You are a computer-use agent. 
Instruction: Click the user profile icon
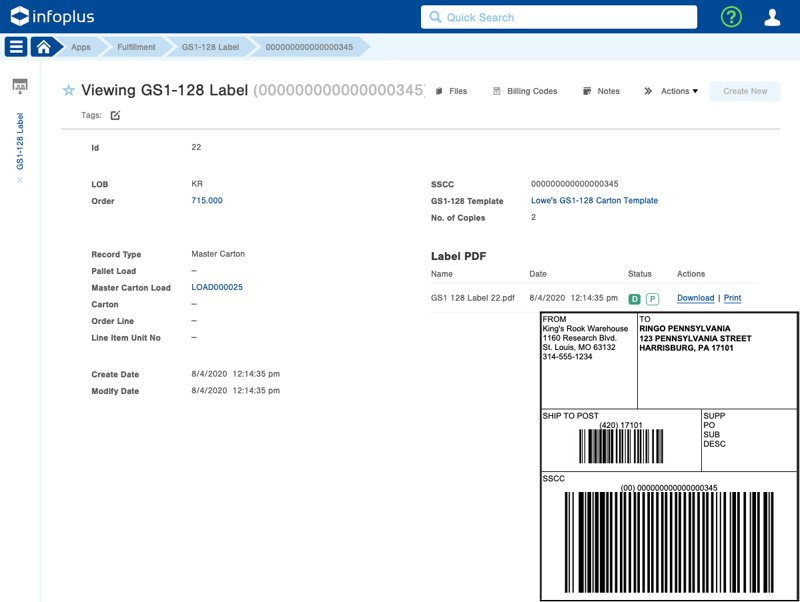pos(772,16)
